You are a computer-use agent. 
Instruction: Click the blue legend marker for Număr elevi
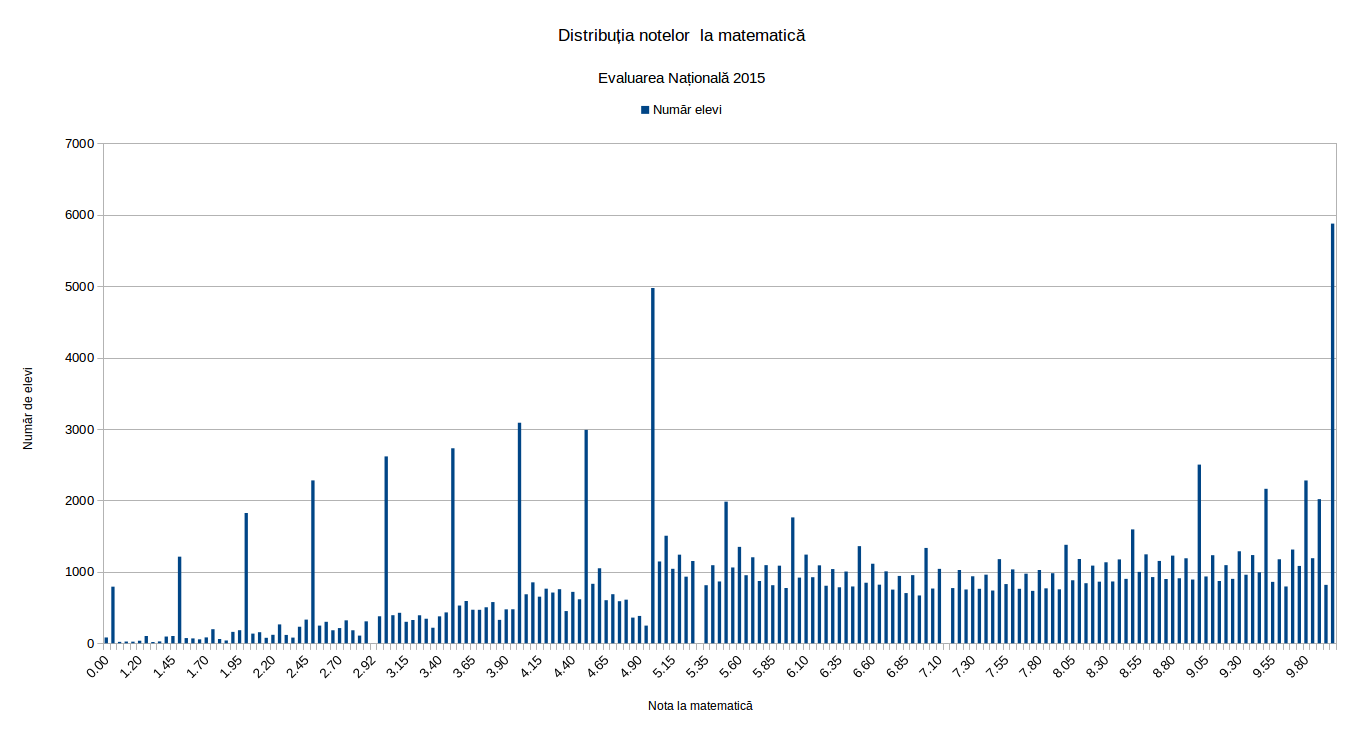(645, 110)
